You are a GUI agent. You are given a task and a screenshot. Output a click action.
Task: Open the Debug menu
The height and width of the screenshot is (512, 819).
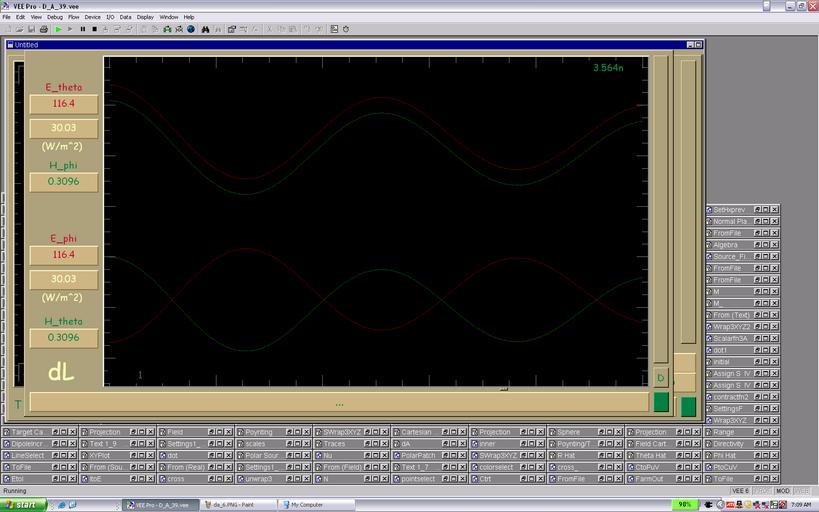click(x=54, y=17)
